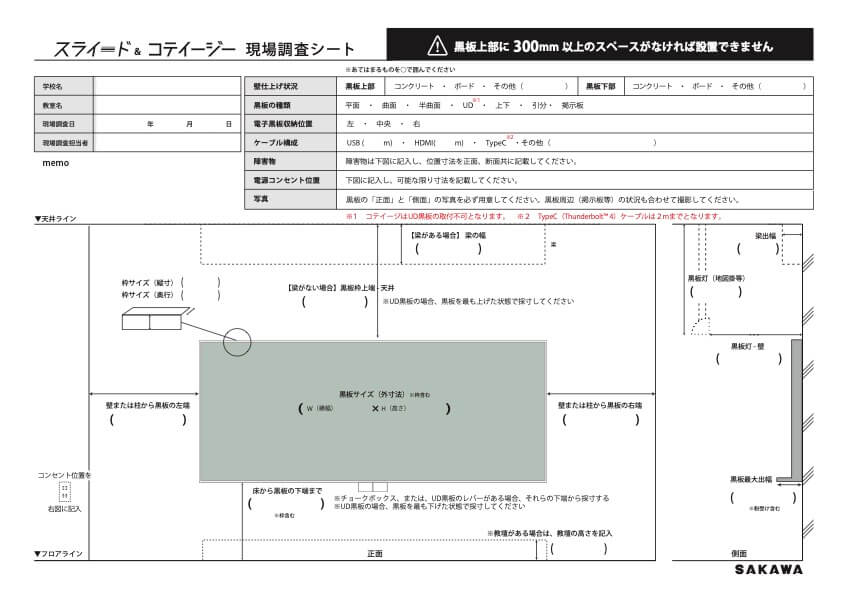Pick 右 for 電子黒板収納位置
This screenshot has height=595, width=841.
tap(417, 124)
